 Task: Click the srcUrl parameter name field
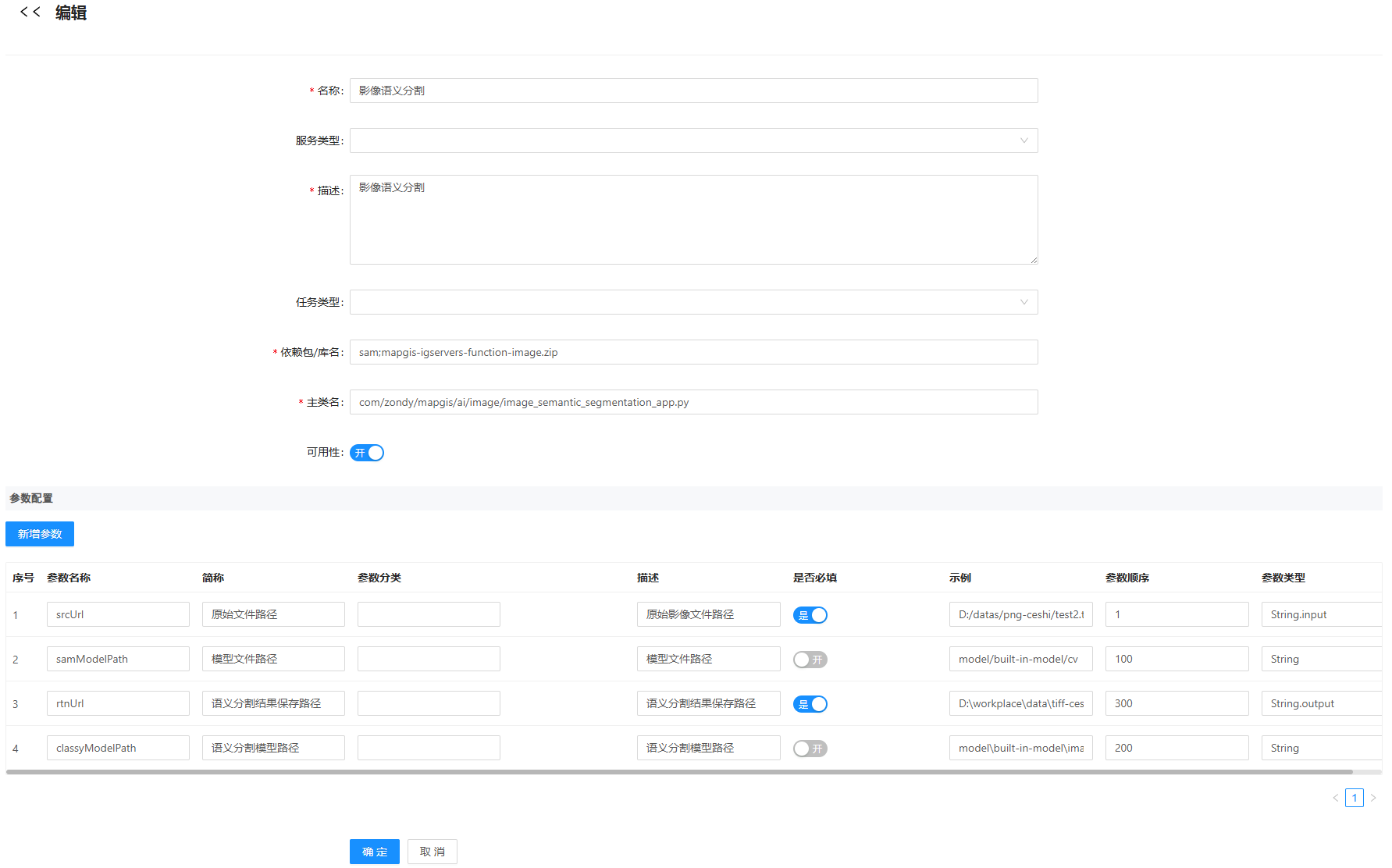118,614
